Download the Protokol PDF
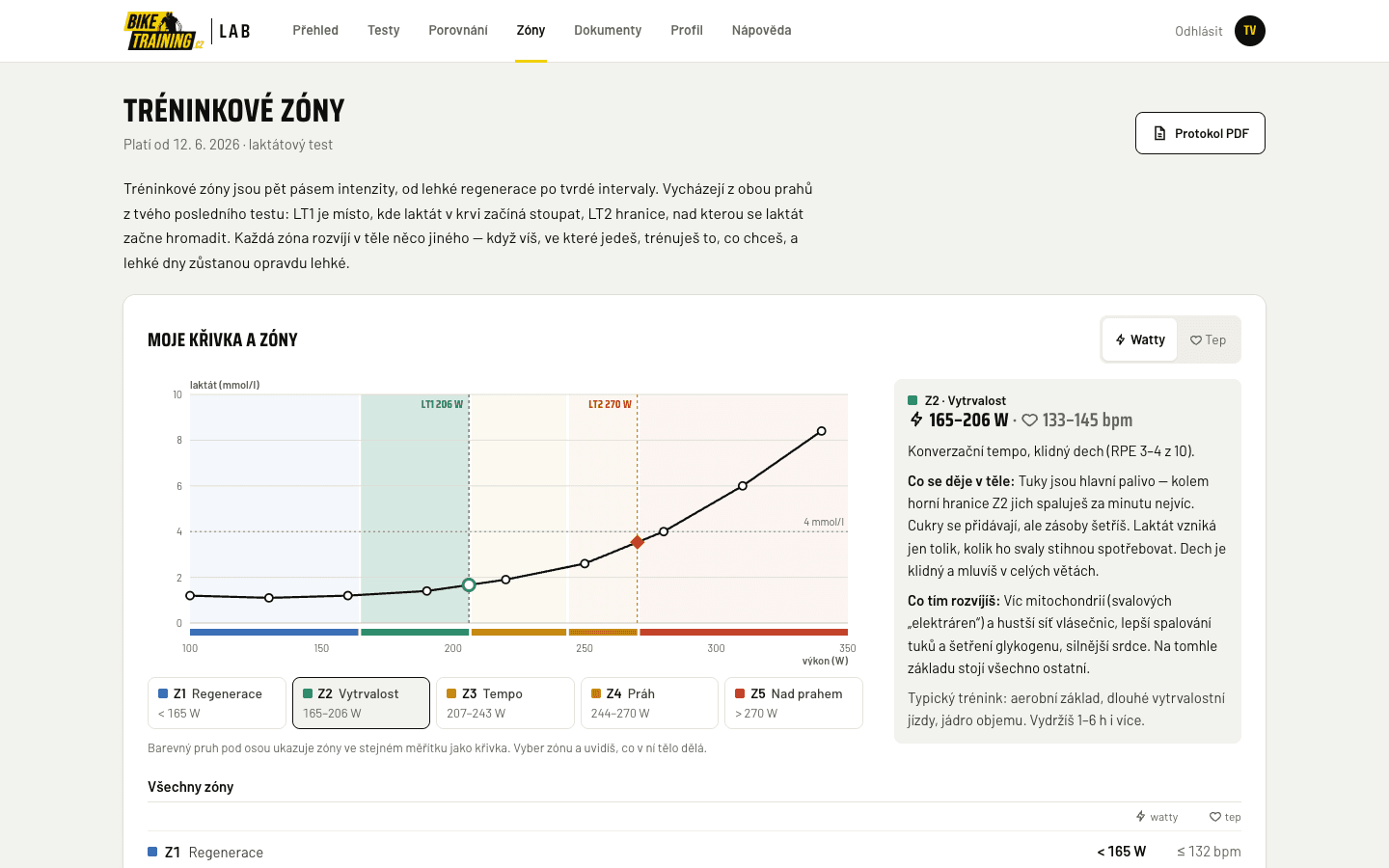1389x868 pixels. (1200, 133)
